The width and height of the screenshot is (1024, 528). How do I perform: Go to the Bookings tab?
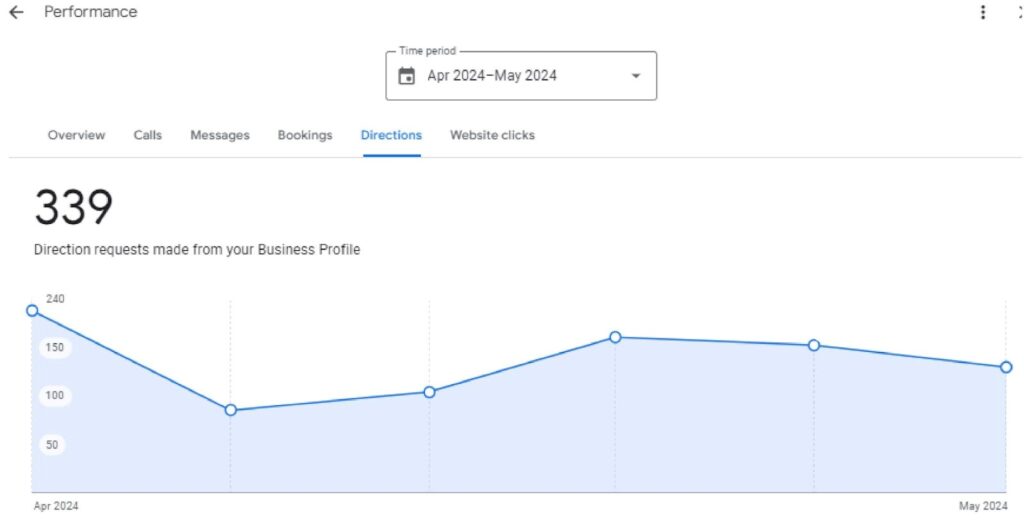305,135
